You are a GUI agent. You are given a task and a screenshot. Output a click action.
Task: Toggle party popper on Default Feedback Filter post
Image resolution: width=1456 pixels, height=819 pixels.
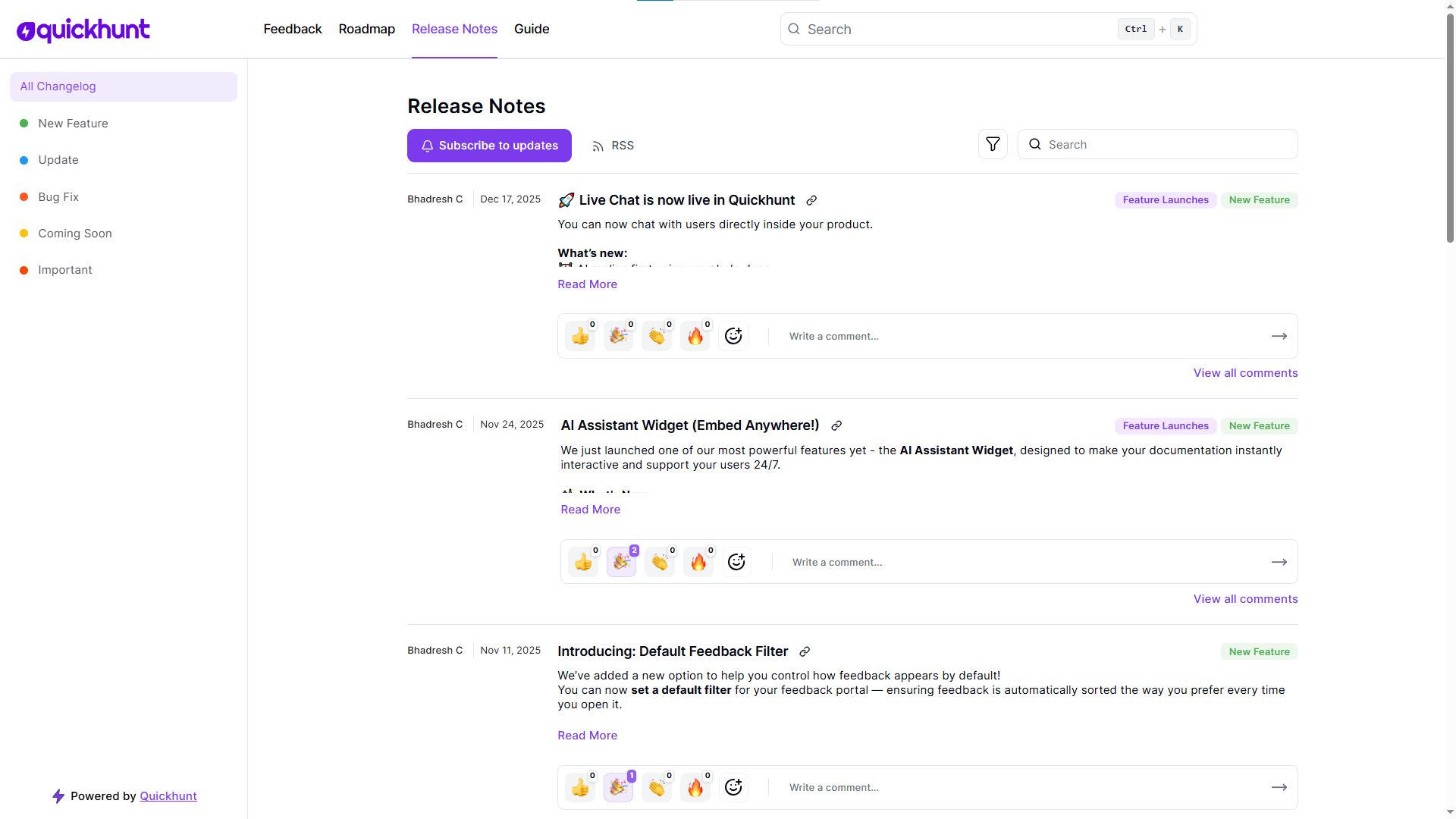pos(618,787)
